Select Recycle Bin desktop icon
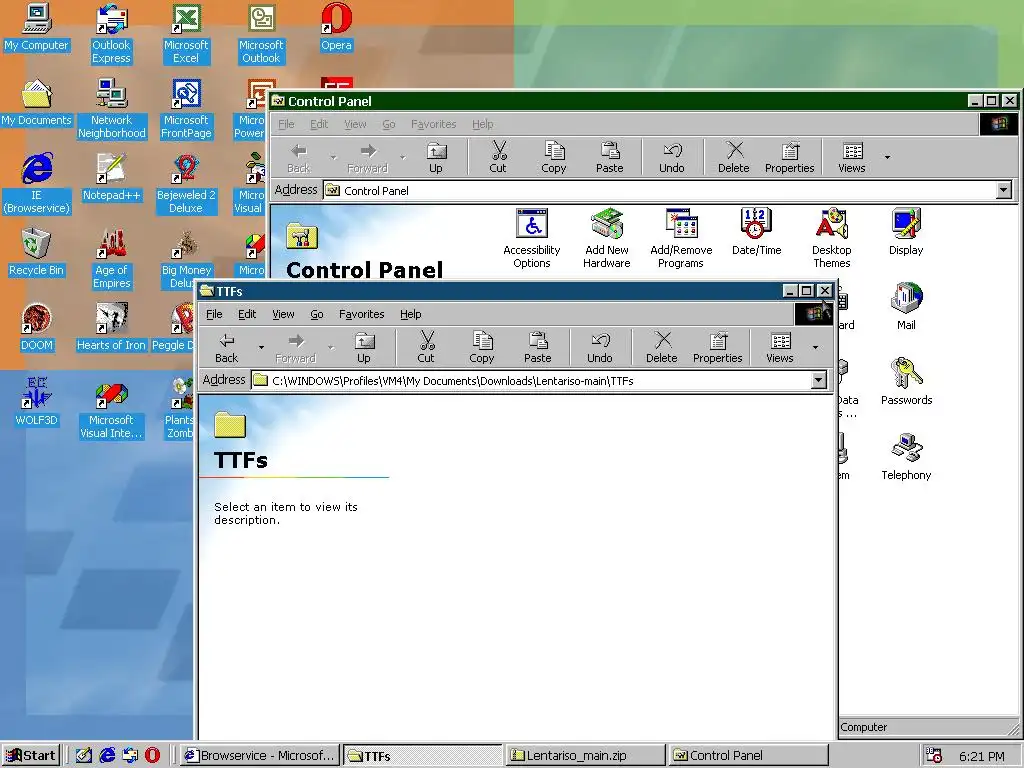This screenshot has height=768, width=1024. (x=36, y=252)
